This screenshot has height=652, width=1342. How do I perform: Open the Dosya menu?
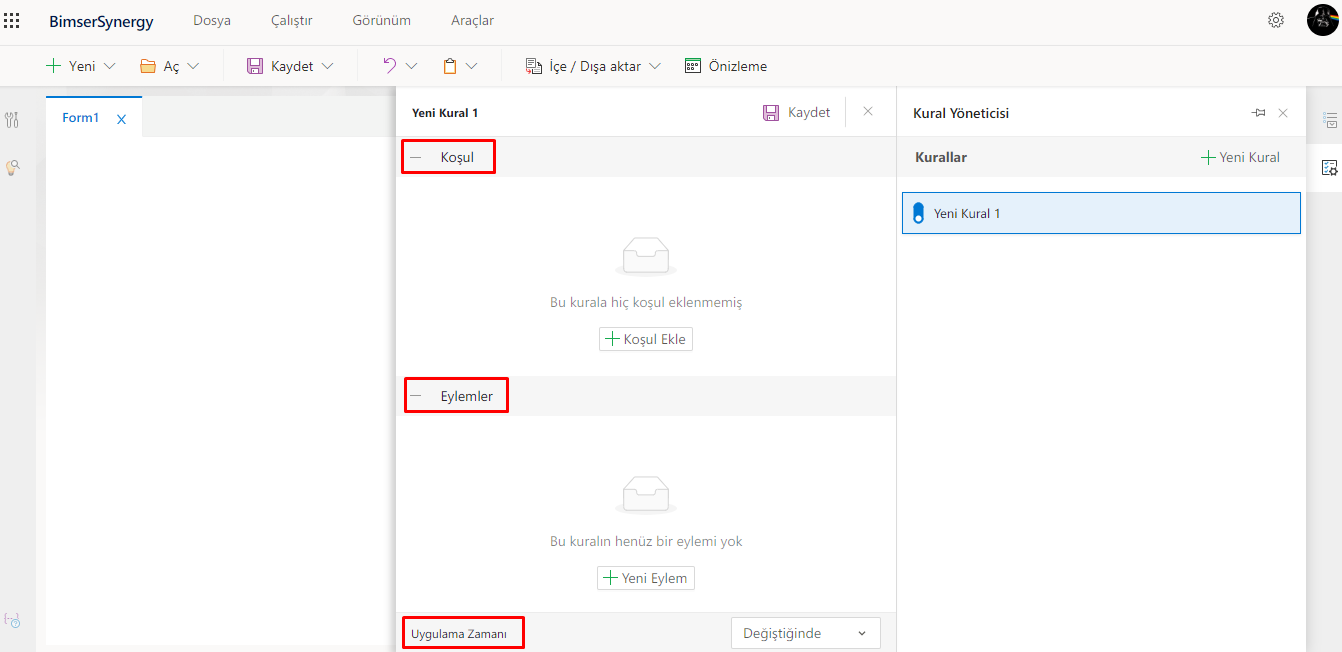(211, 20)
